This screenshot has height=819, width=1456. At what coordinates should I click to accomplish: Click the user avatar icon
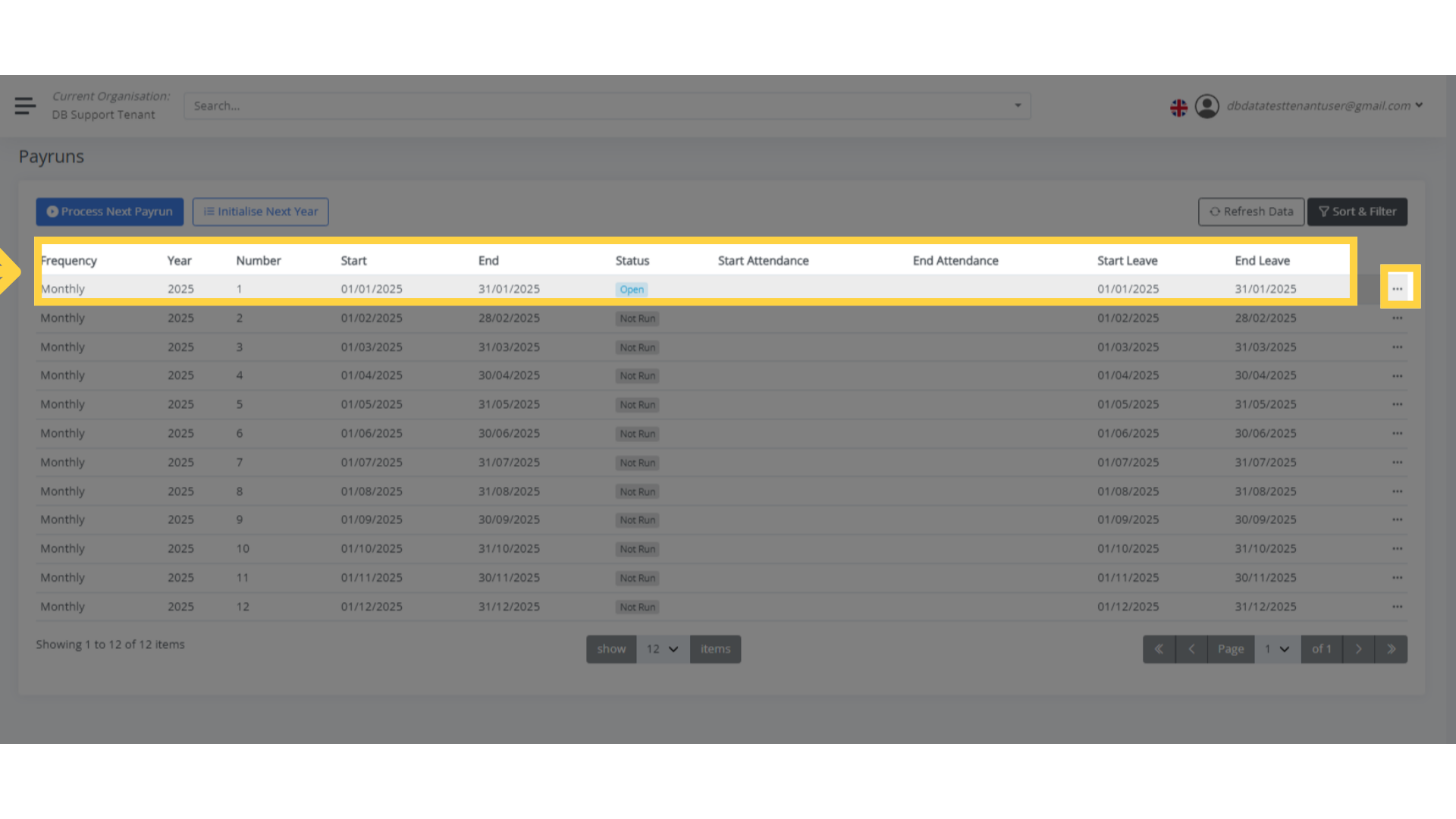tap(1207, 106)
